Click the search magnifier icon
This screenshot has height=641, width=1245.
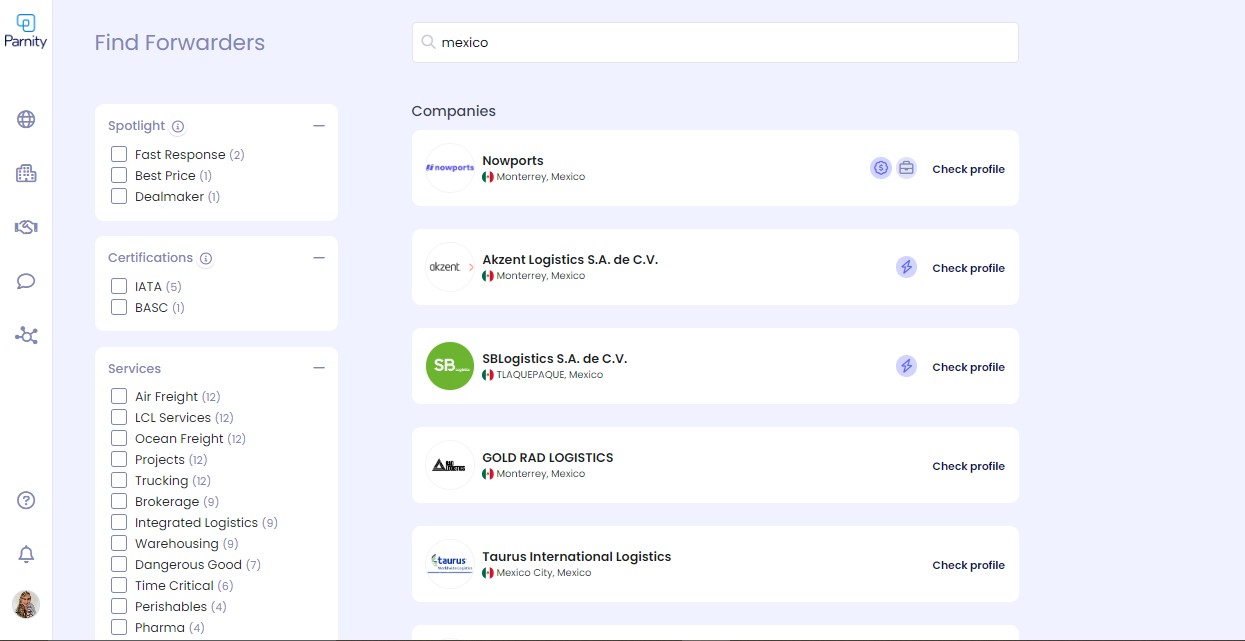coord(428,42)
